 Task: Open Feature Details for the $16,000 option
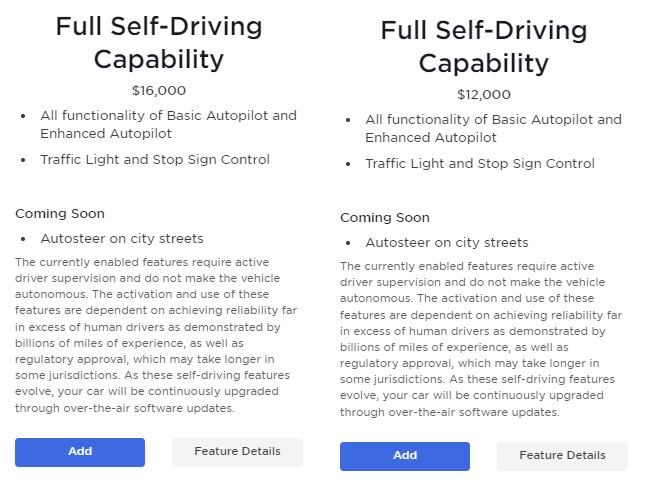(x=237, y=452)
